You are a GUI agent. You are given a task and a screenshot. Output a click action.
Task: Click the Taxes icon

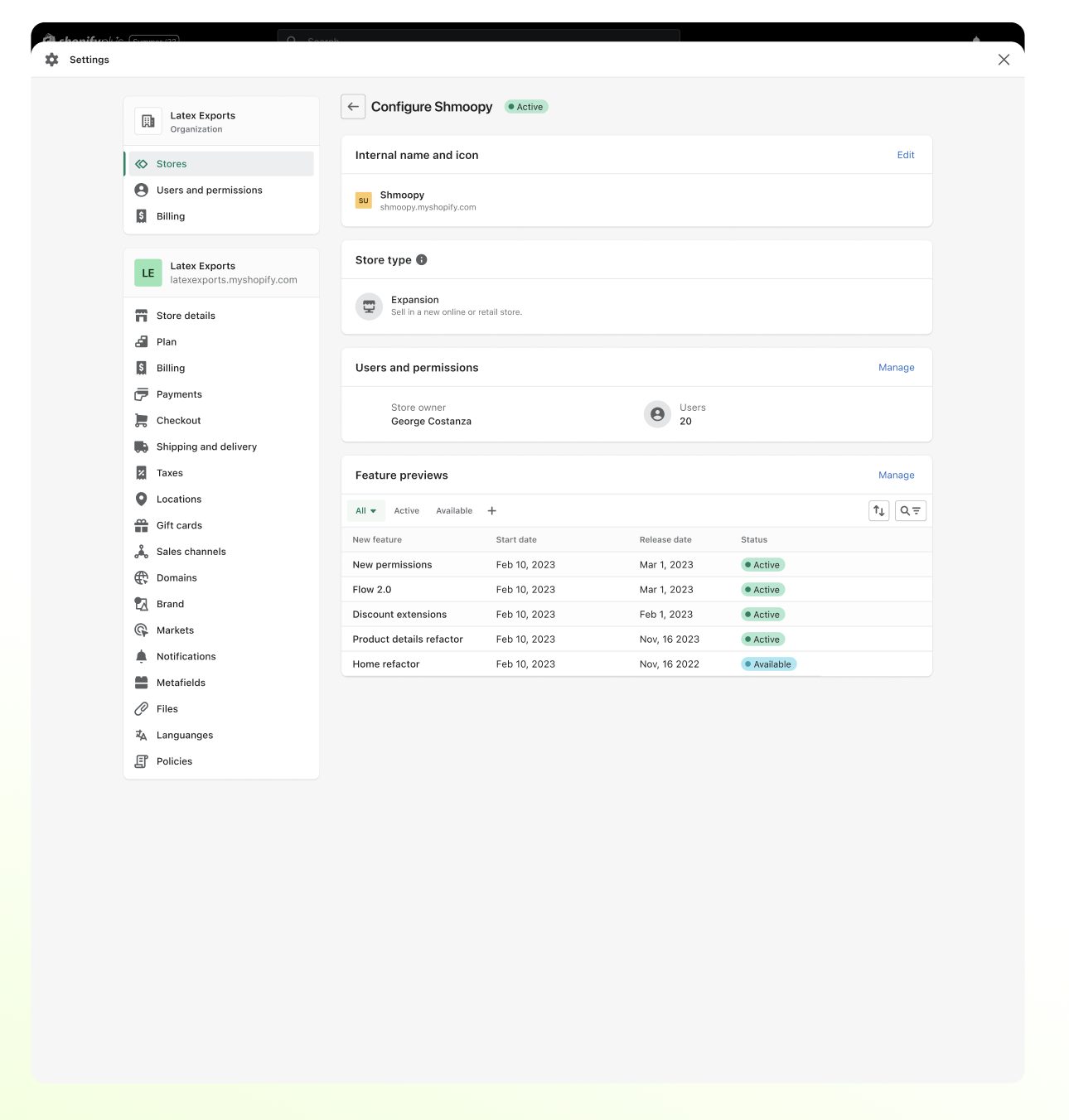[142, 473]
